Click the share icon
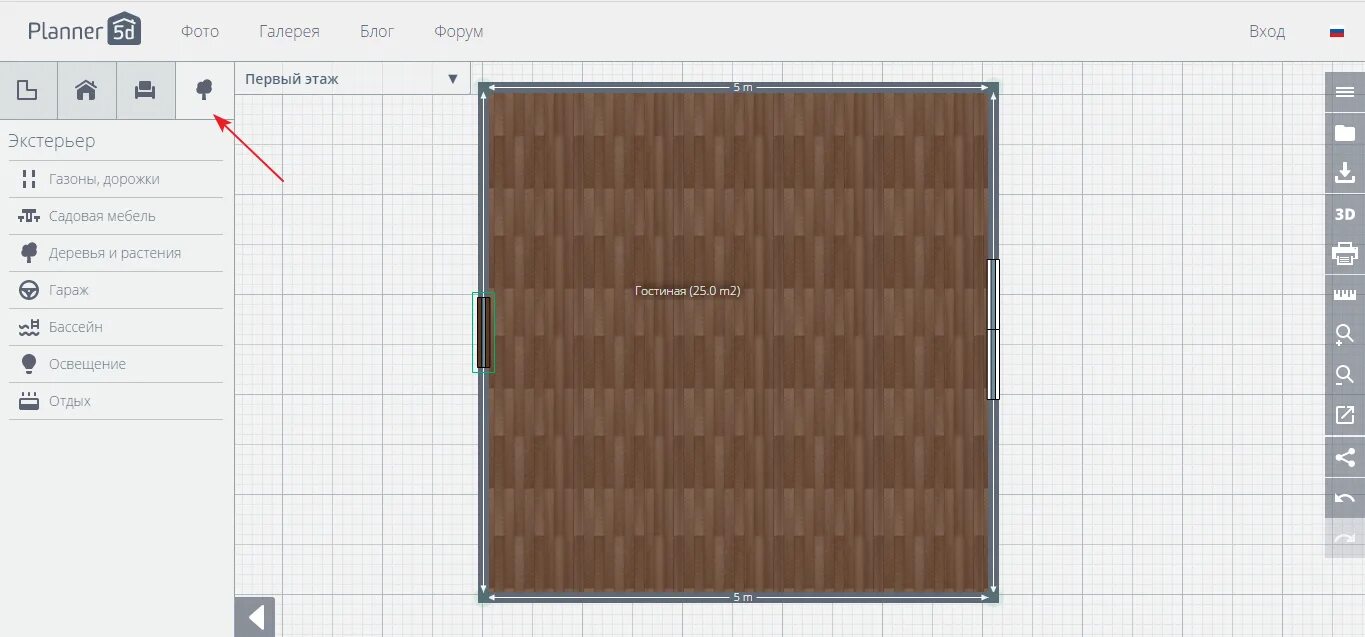The width and height of the screenshot is (1365, 637). click(x=1345, y=458)
